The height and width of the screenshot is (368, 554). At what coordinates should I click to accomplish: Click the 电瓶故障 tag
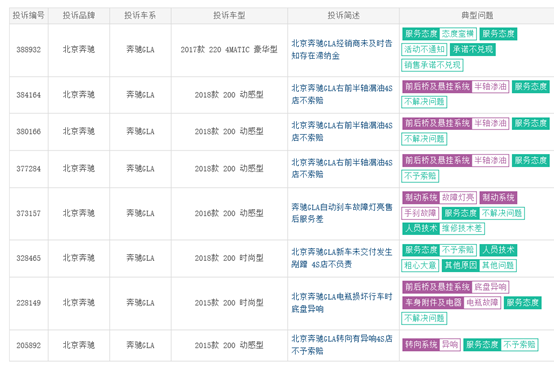coord(482,303)
